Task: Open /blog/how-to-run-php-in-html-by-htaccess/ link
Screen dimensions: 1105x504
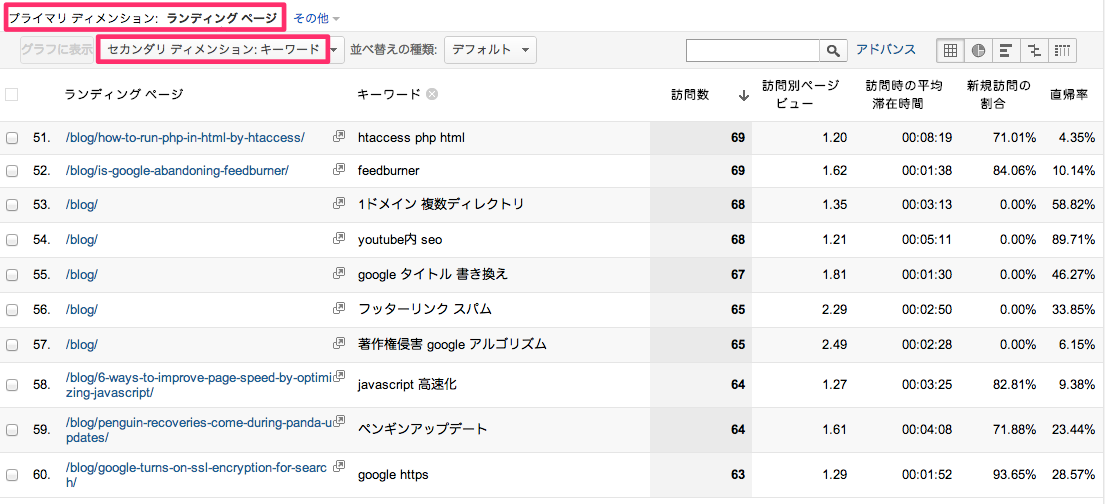Action: pos(185,137)
